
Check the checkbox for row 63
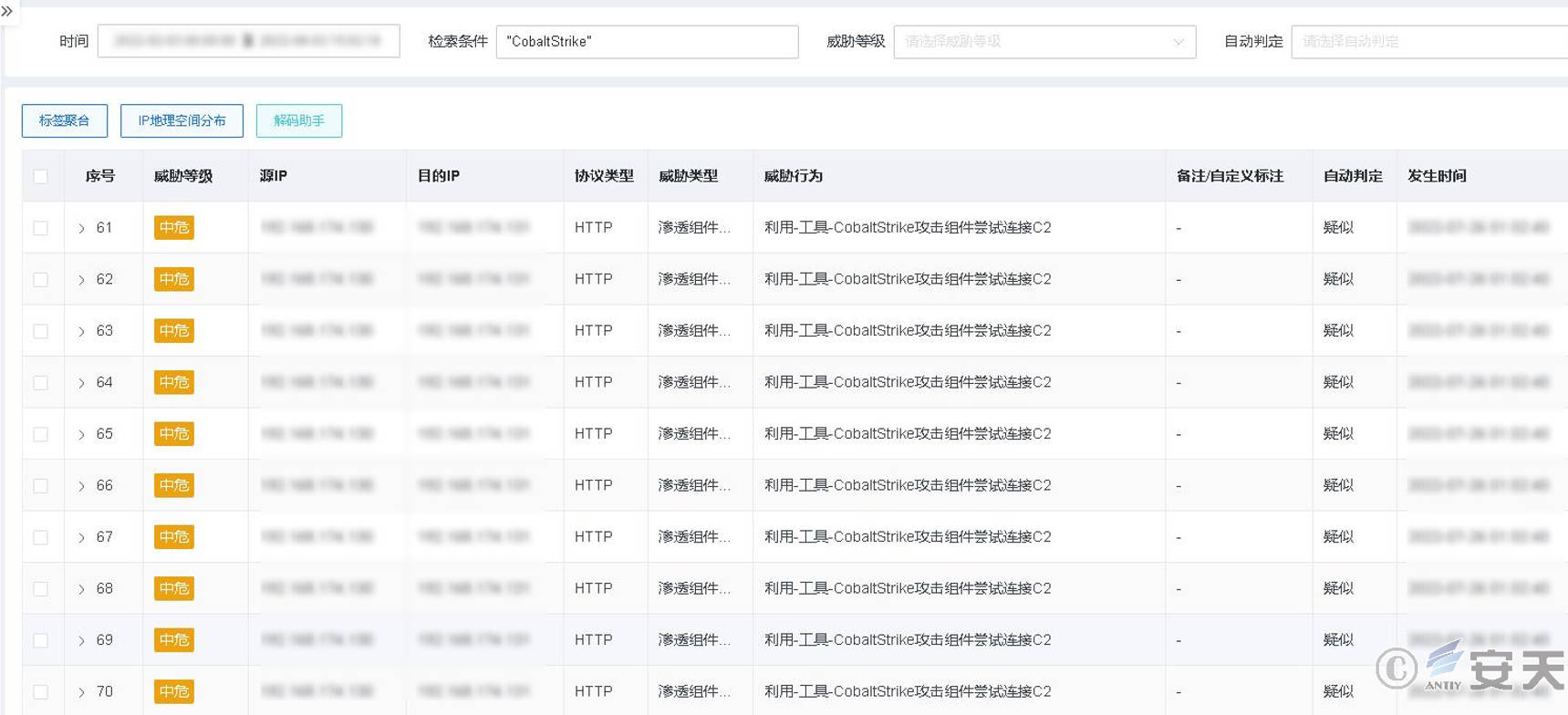point(41,331)
